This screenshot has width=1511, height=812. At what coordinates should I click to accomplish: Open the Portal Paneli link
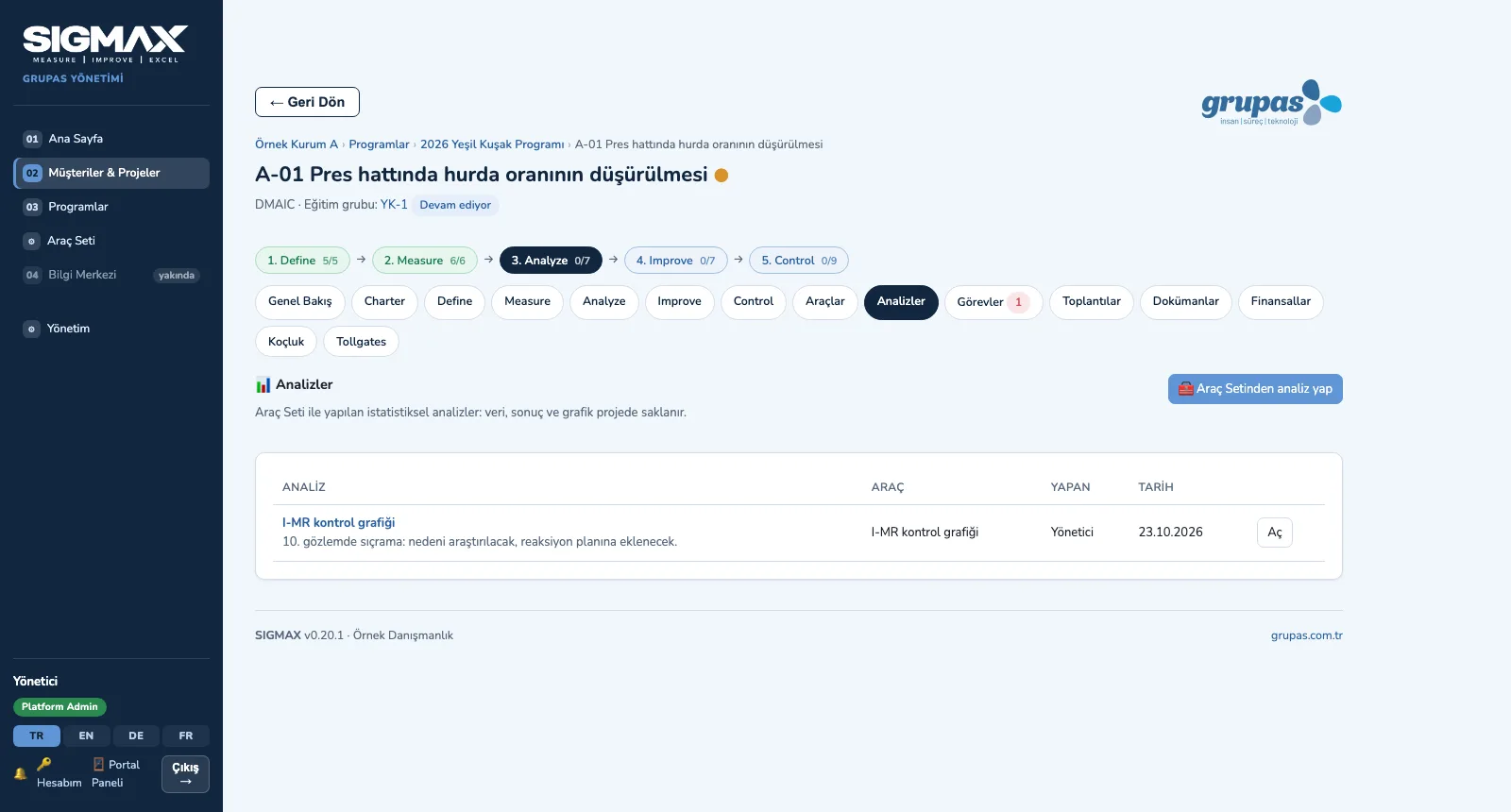point(115,773)
